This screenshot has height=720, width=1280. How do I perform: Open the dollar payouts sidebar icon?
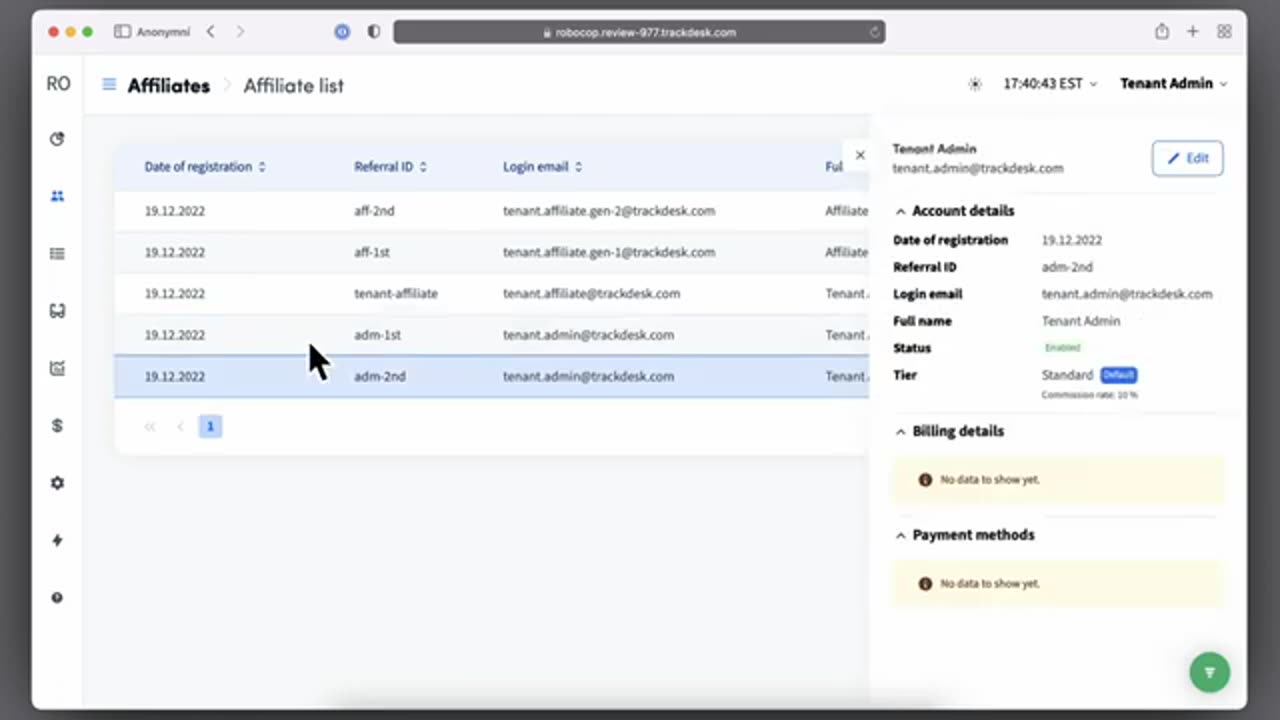(57, 426)
